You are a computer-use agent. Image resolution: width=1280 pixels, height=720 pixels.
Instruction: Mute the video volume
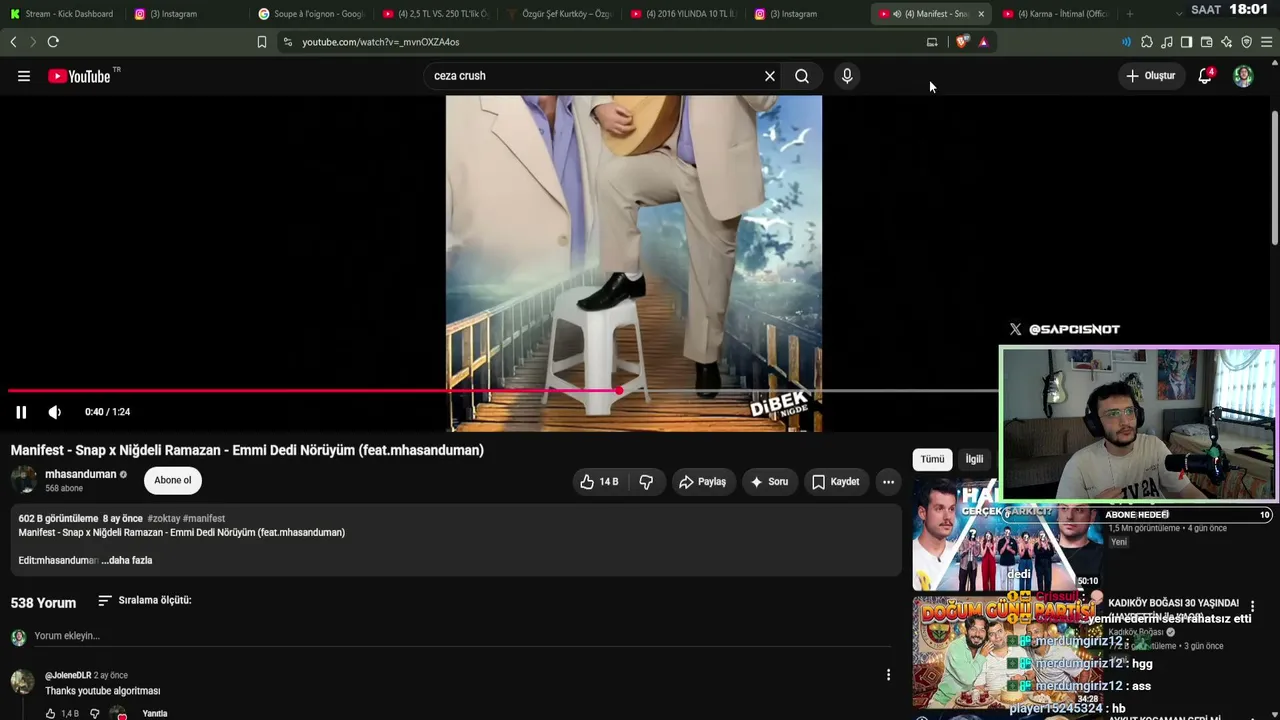(x=55, y=412)
